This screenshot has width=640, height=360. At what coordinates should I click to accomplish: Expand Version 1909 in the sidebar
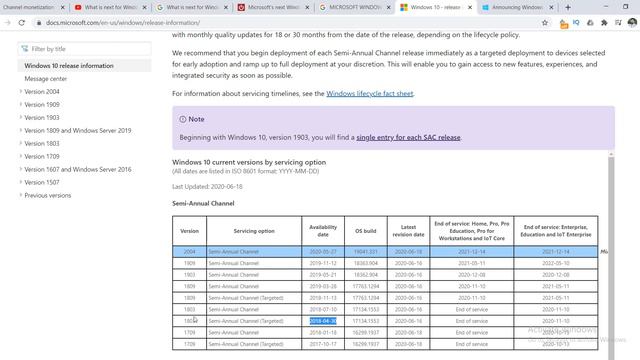[x=42, y=105]
